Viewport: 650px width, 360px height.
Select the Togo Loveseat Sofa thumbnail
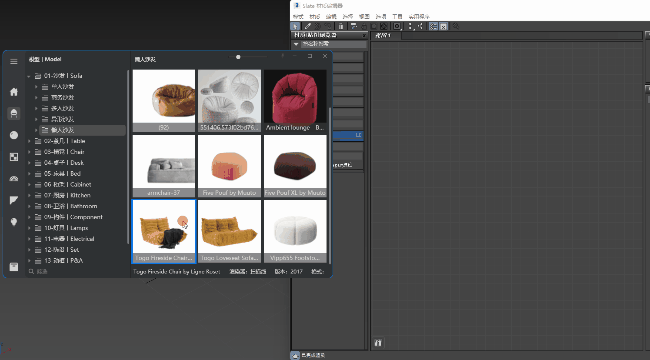click(229, 231)
